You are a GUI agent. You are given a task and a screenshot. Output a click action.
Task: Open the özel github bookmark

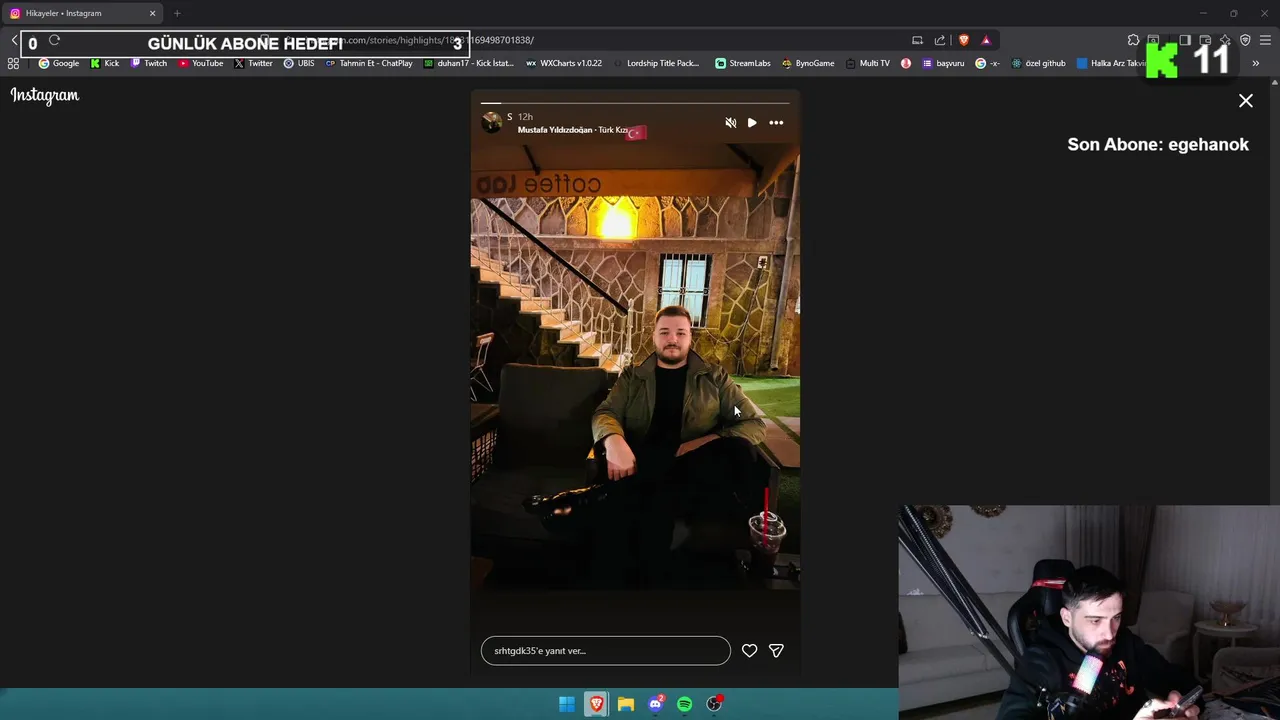(x=1038, y=63)
